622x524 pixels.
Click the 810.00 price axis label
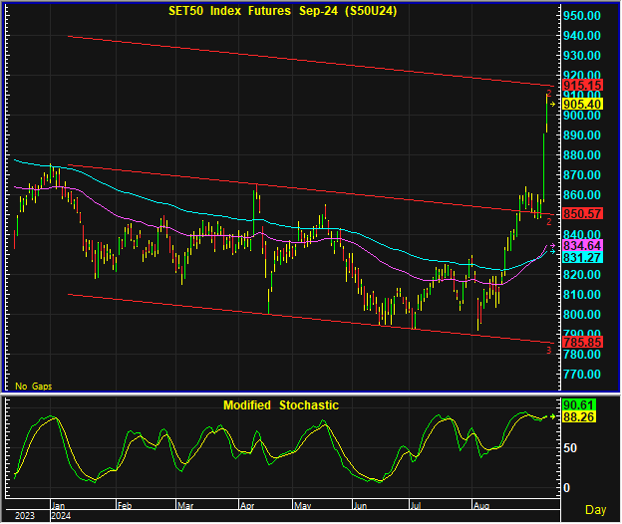[x=582, y=294]
